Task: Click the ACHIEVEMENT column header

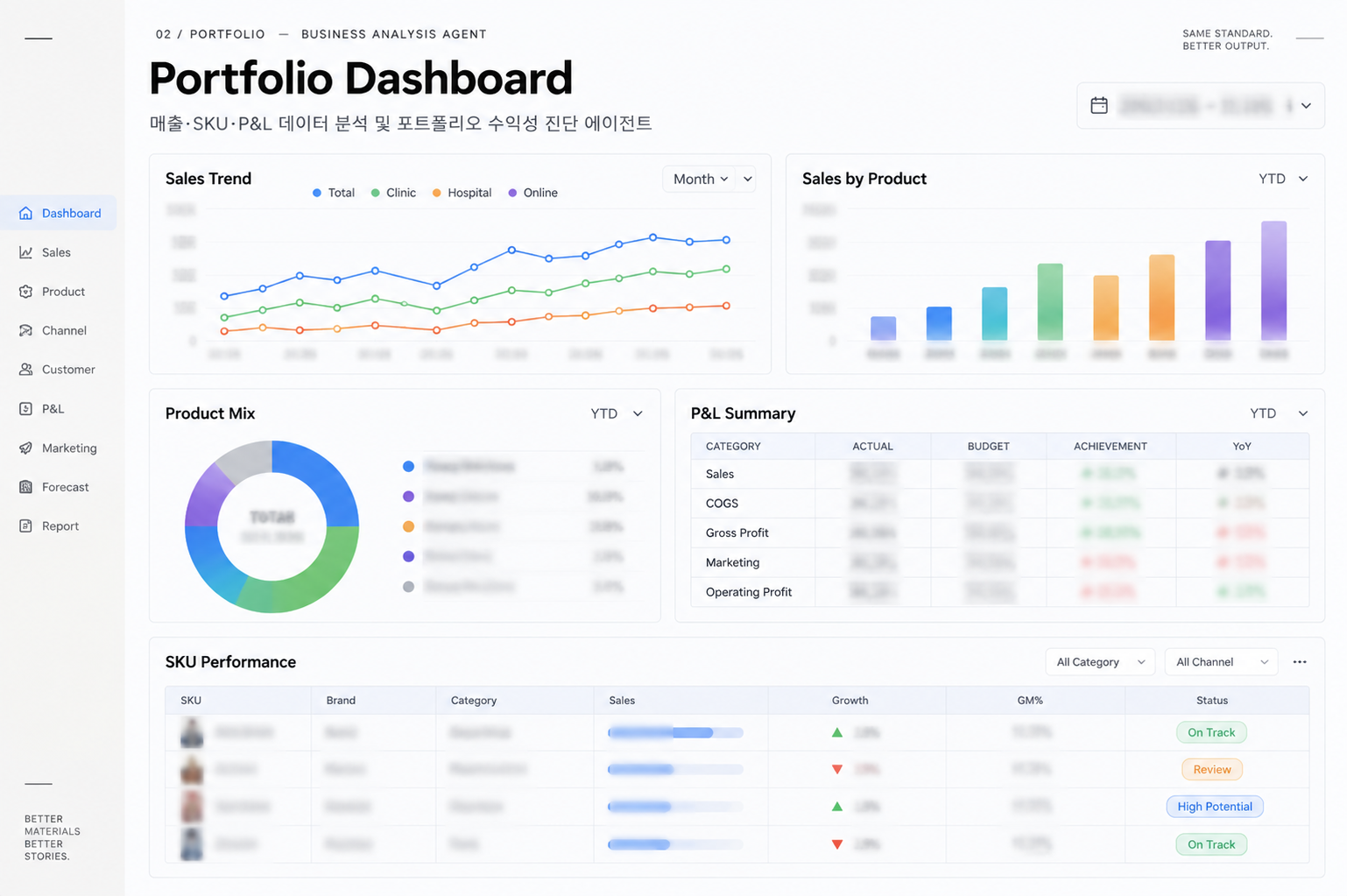Action: pyautogui.click(x=1111, y=447)
